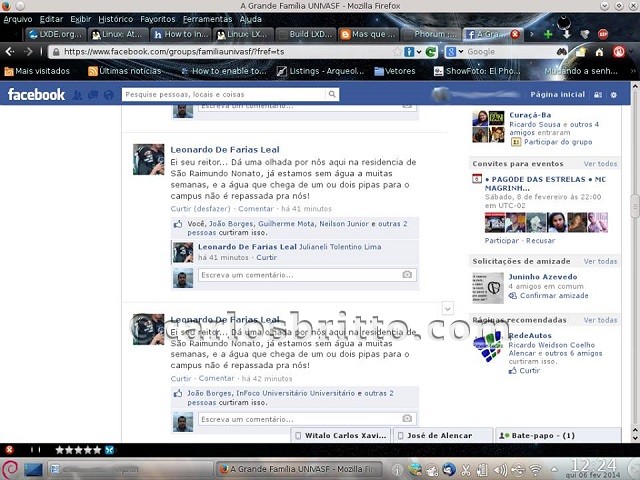Click Página inicial link in header

coord(557,94)
